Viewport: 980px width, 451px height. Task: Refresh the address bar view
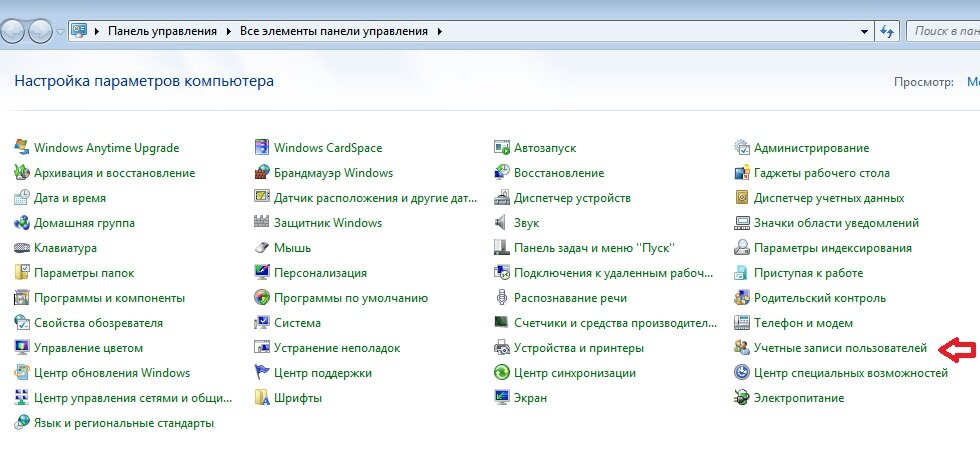point(886,31)
